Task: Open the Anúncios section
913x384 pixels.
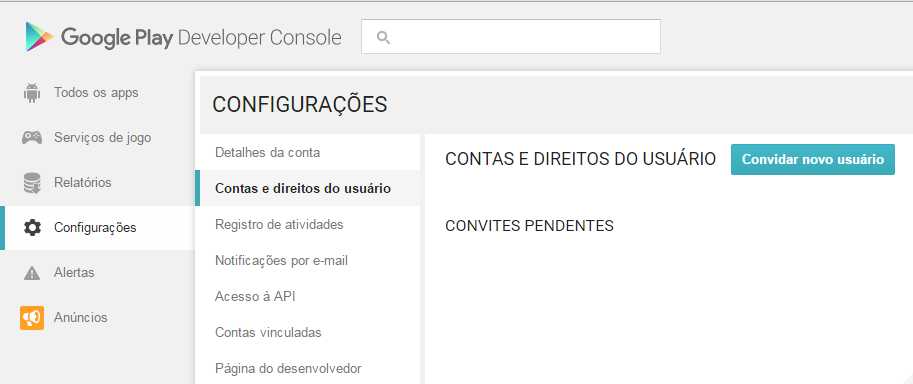Action: 80,318
